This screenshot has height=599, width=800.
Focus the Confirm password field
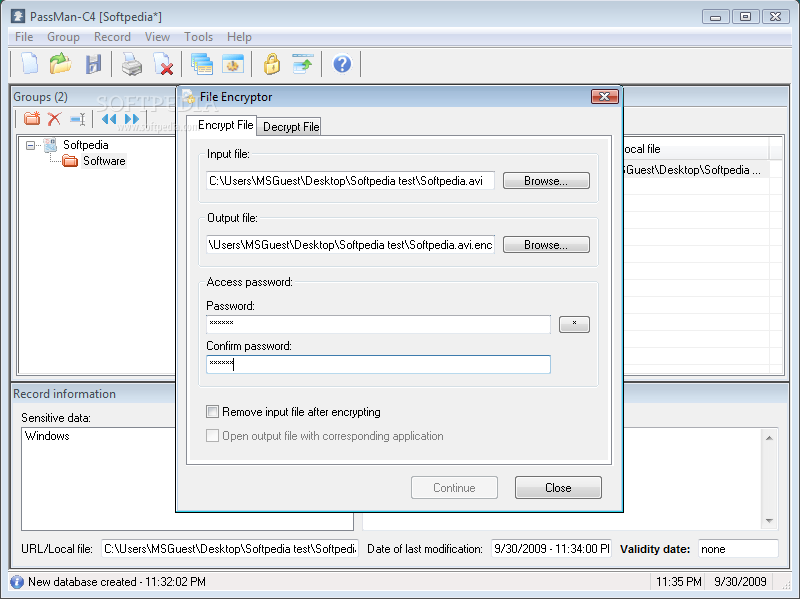tap(378, 364)
